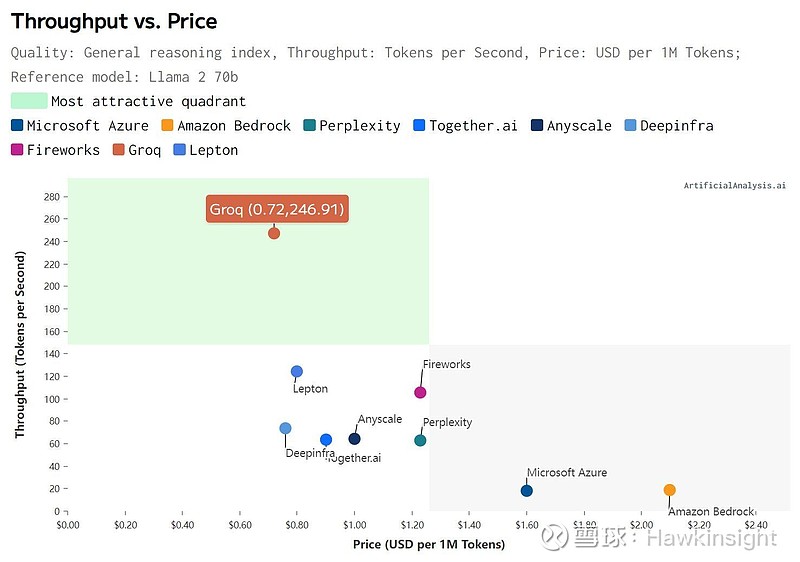Toggle Groq legend entry

[x=145, y=150]
